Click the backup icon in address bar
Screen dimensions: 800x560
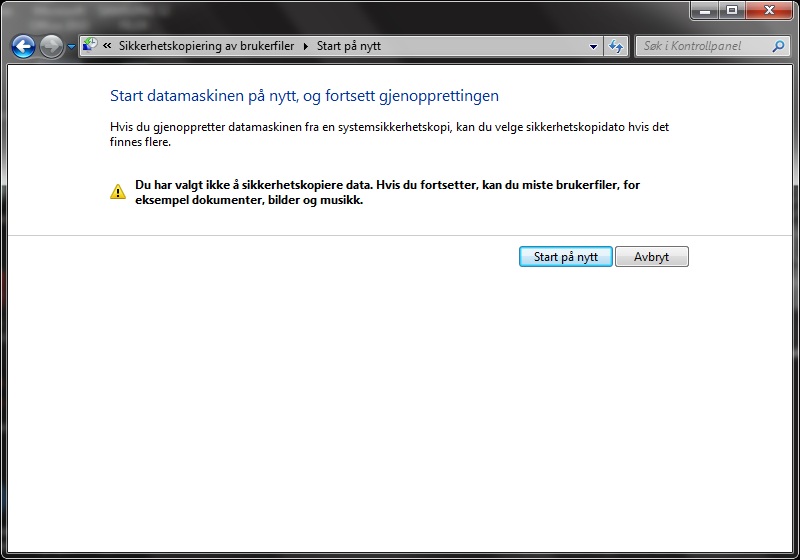click(x=90, y=45)
